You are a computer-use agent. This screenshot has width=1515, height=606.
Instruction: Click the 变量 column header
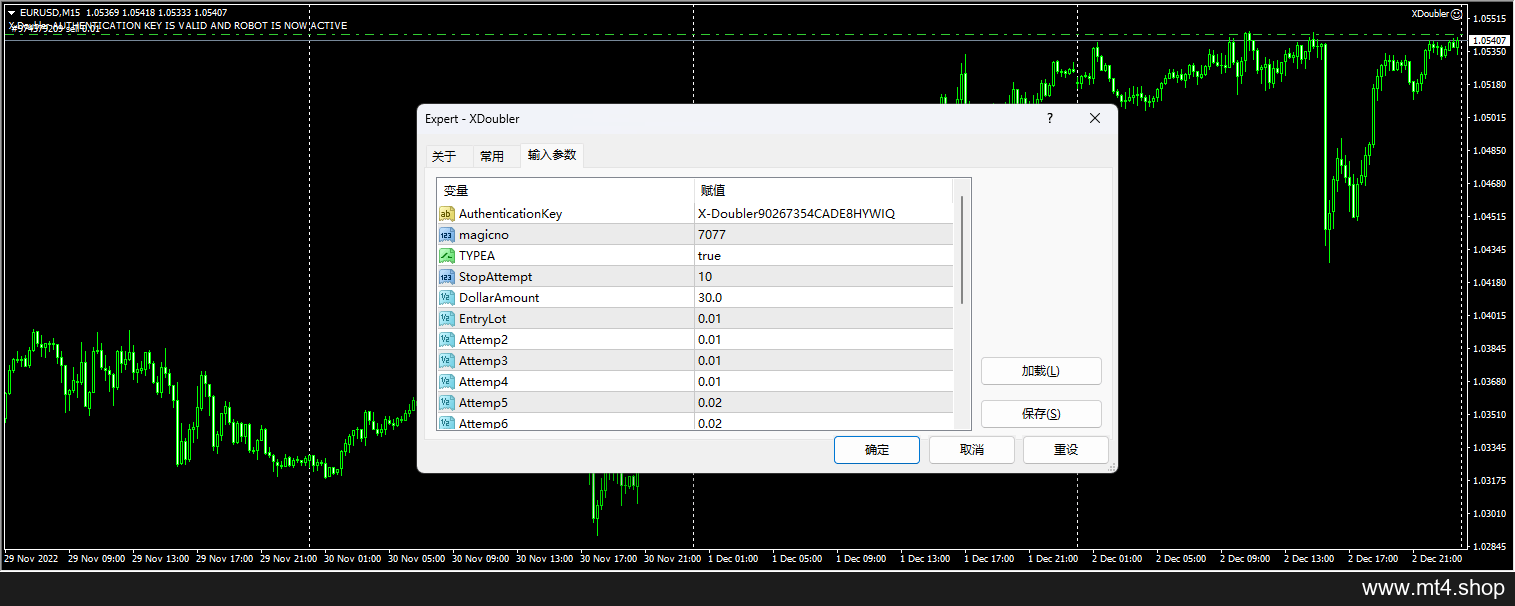(x=566, y=191)
